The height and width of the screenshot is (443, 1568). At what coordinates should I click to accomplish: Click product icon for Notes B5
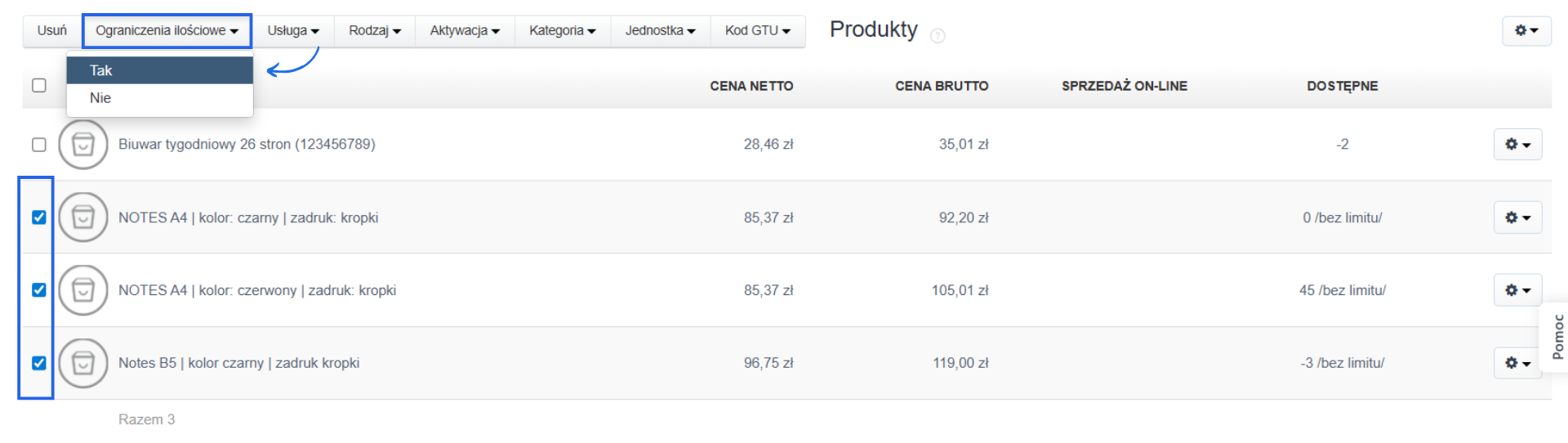pos(83,363)
